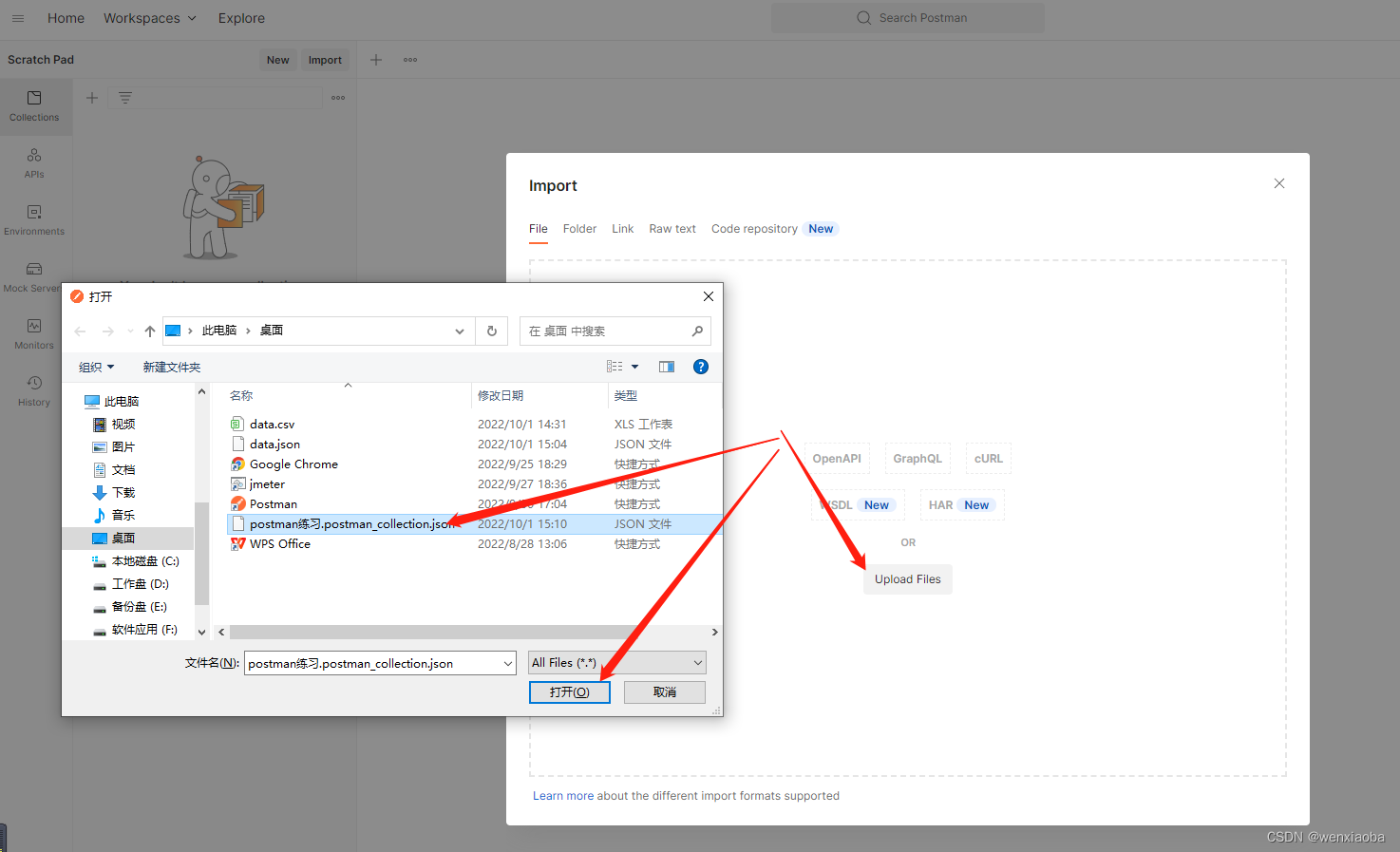Screen dimensions: 1400x852
Task: Click the Import button in Scratch Pad
Action: point(325,60)
